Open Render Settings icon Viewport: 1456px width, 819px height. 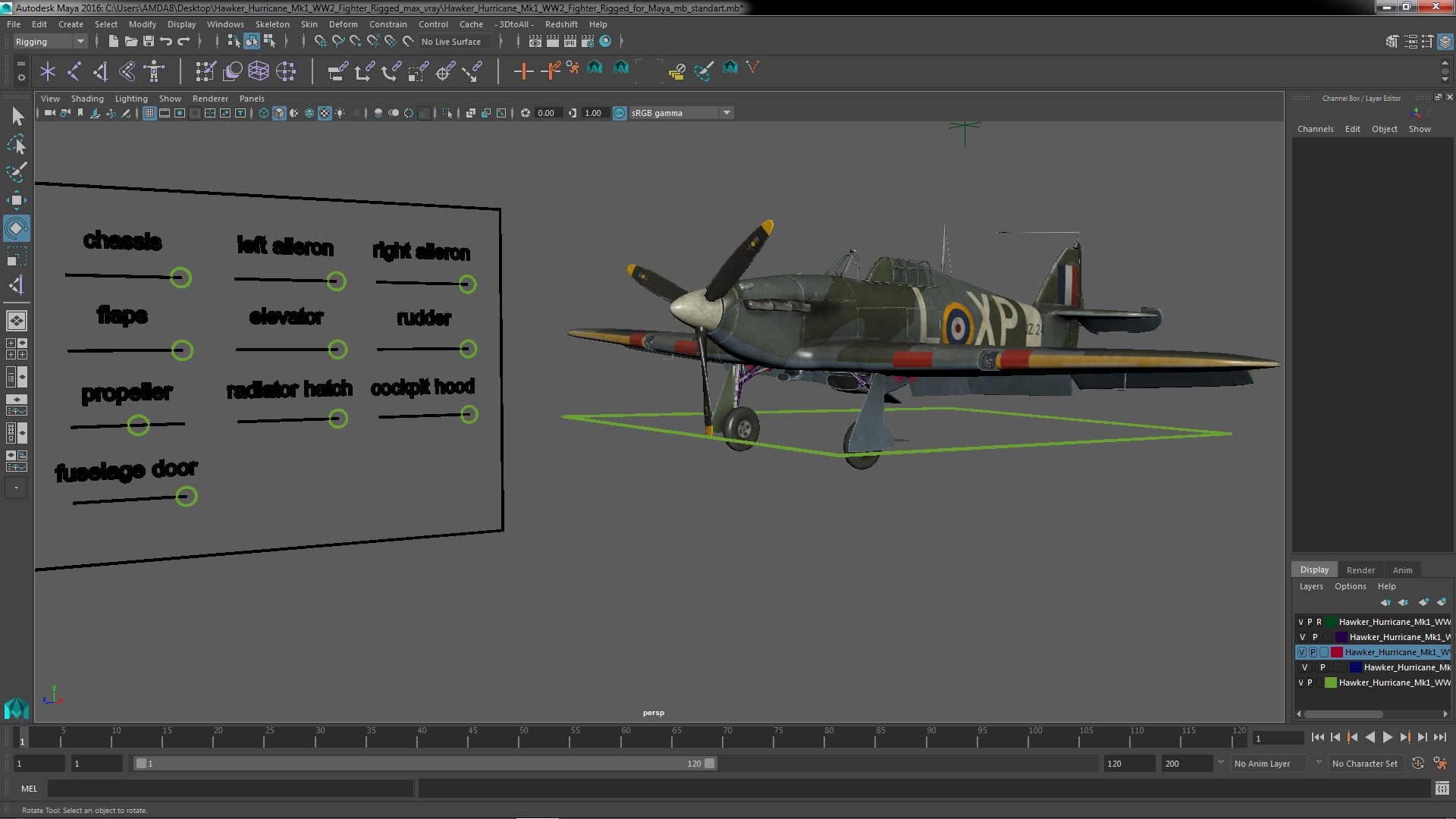tap(588, 41)
